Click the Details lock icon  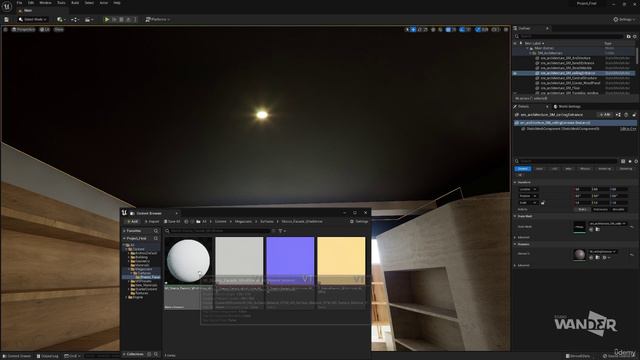point(634,115)
